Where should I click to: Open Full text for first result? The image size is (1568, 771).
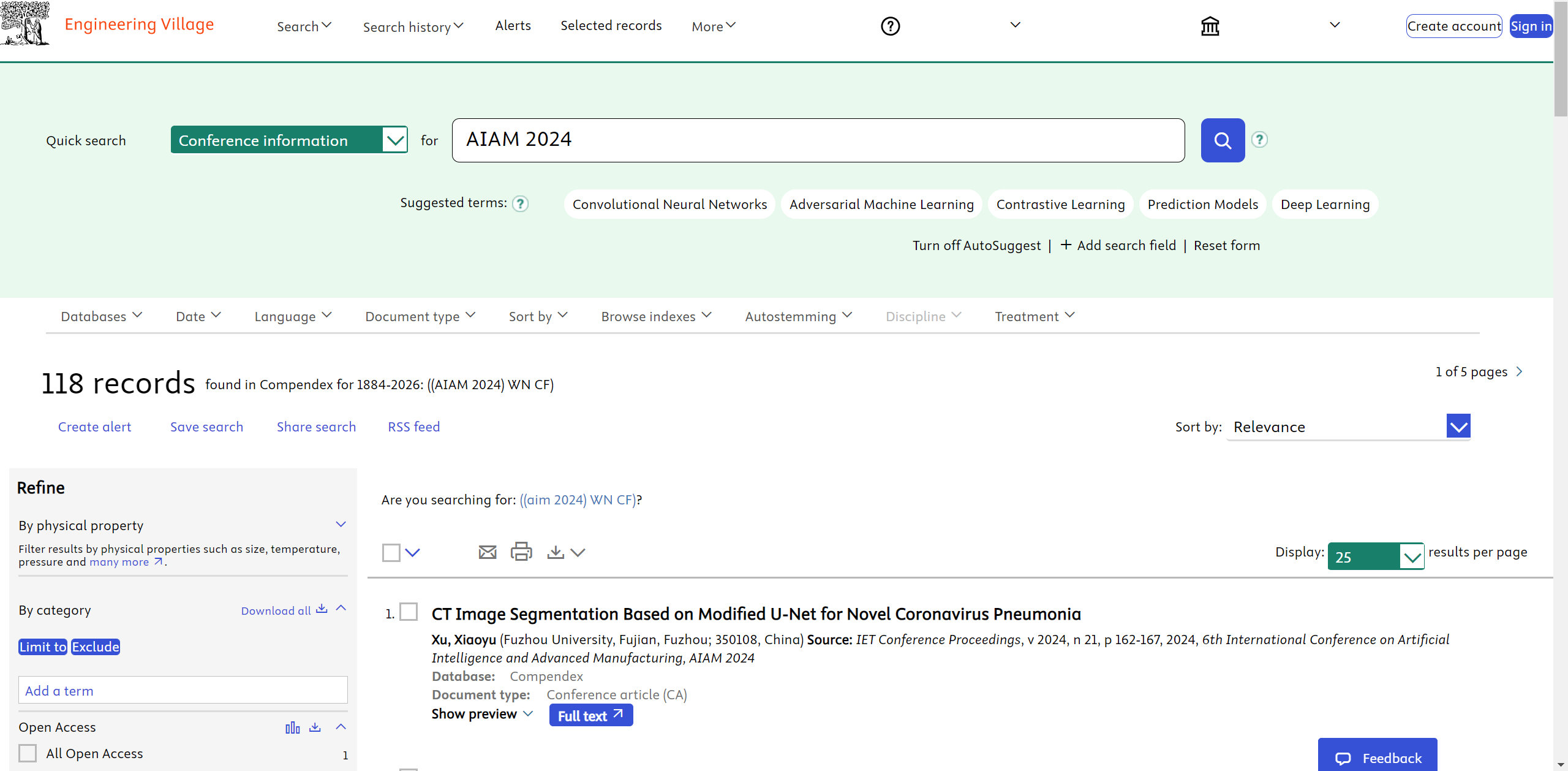click(x=591, y=715)
